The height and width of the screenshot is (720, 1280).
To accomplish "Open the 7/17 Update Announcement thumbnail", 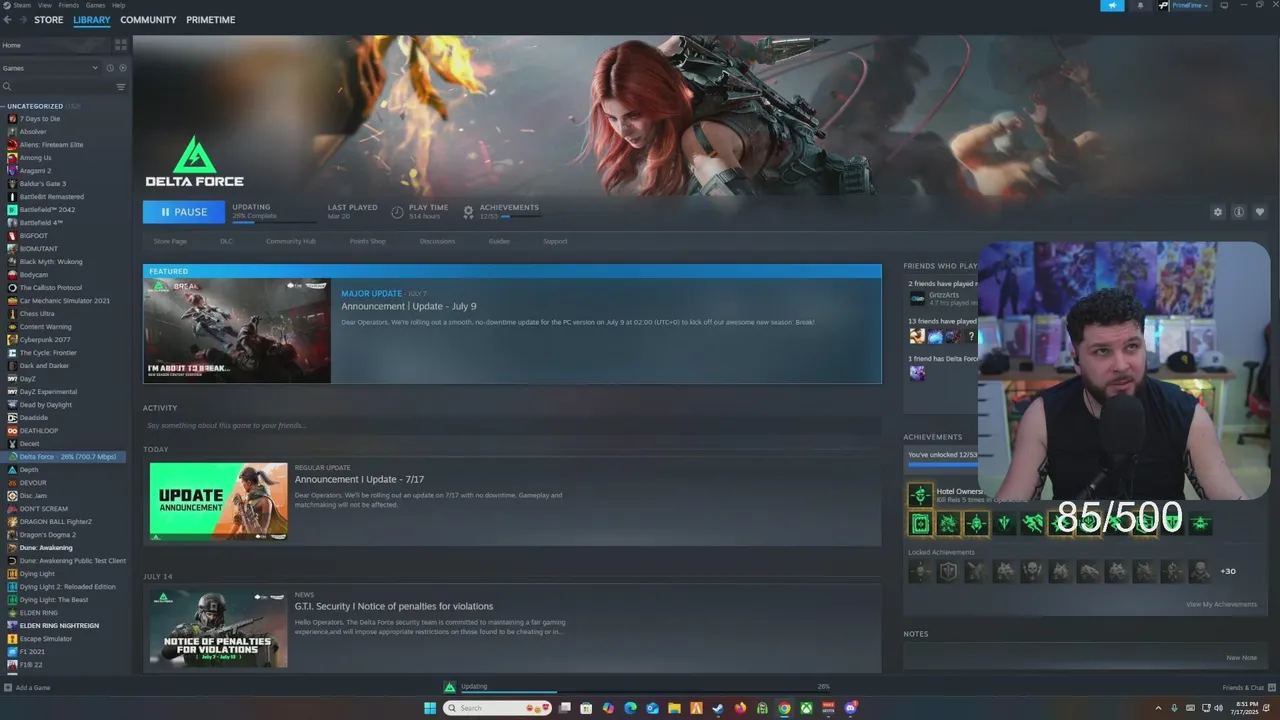I will click(x=218, y=501).
